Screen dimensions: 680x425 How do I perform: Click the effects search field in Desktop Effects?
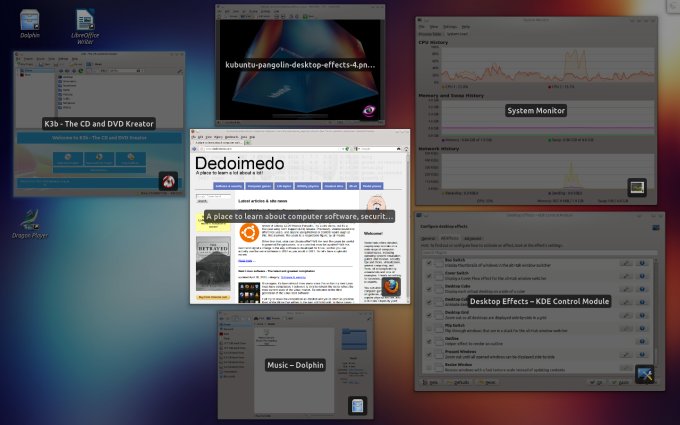pos(539,252)
